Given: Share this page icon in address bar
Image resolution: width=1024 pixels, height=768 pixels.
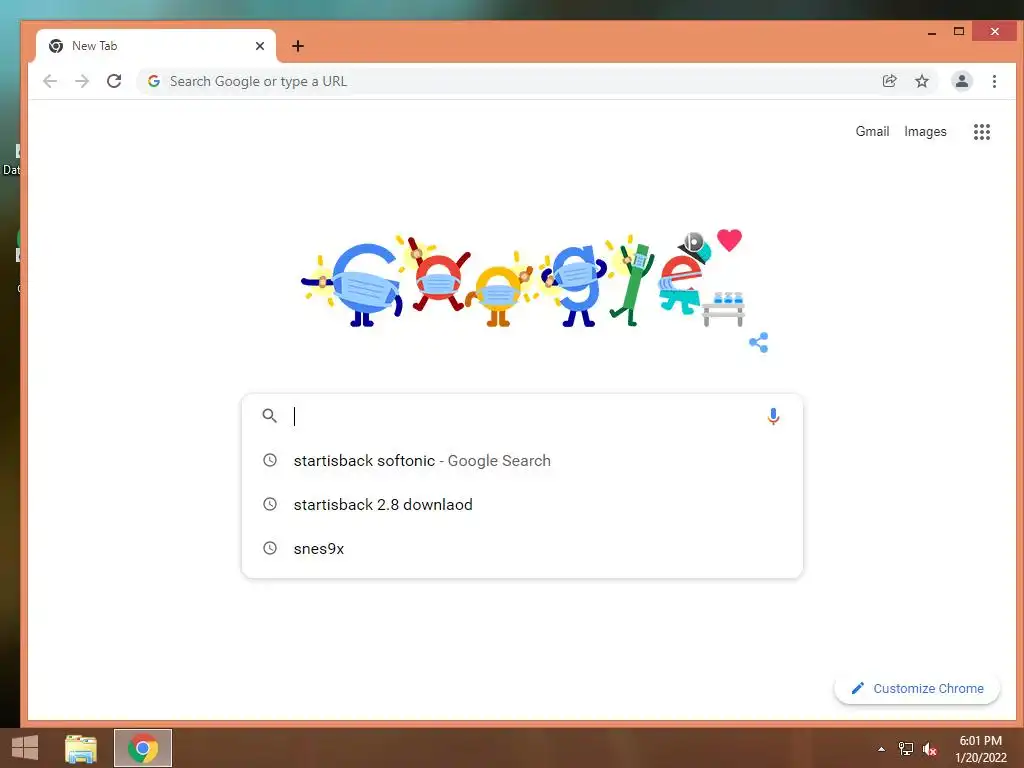Looking at the screenshot, I should pos(889,81).
